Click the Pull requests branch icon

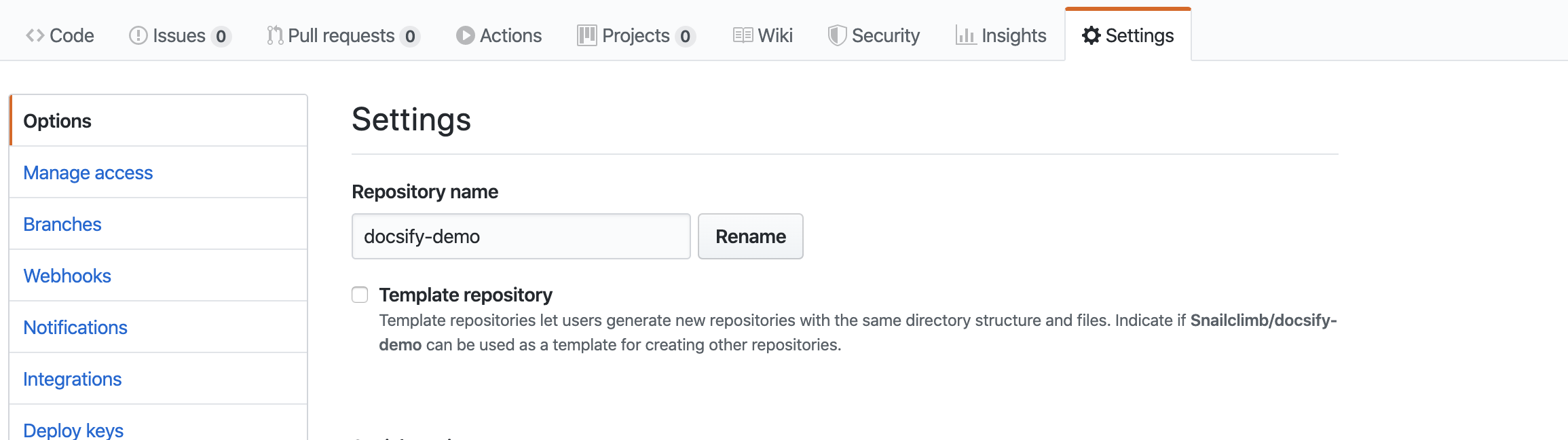point(275,35)
